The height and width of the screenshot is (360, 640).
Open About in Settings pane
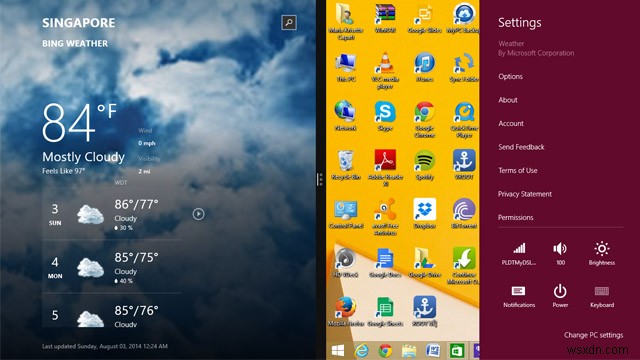(508, 100)
